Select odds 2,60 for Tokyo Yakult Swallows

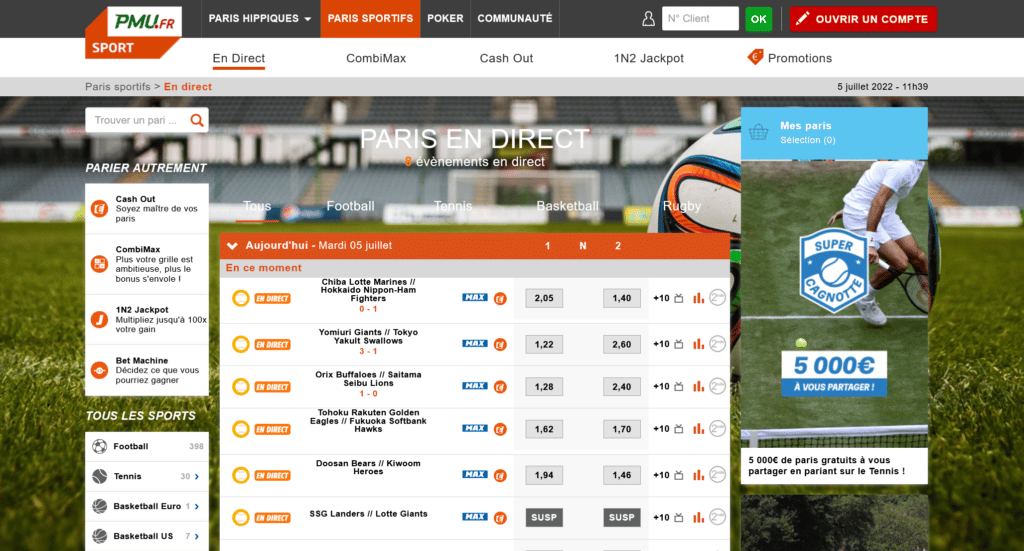click(622, 344)
